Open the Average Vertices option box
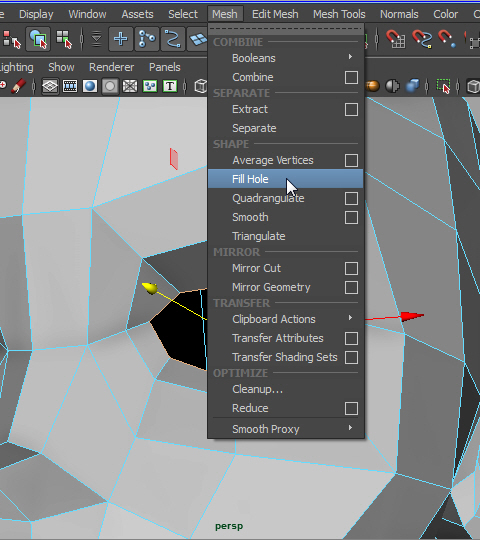The width and height of the screenshot is (480, 540). coord(351,160)
